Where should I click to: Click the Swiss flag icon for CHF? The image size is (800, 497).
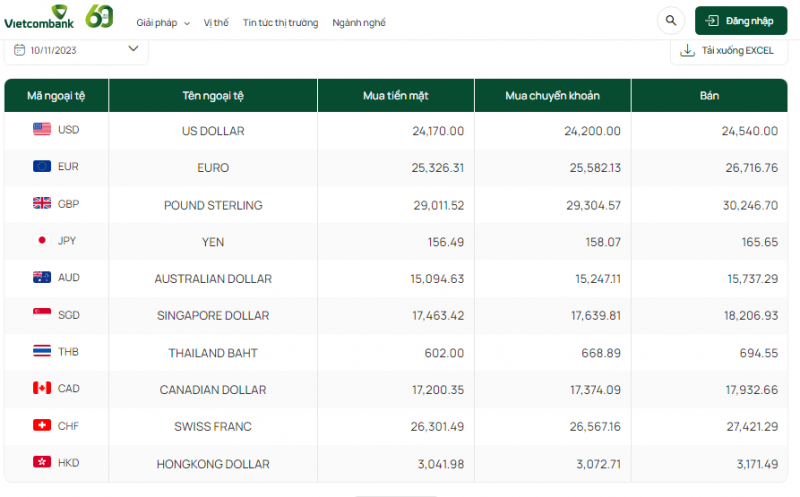point(42,426)
